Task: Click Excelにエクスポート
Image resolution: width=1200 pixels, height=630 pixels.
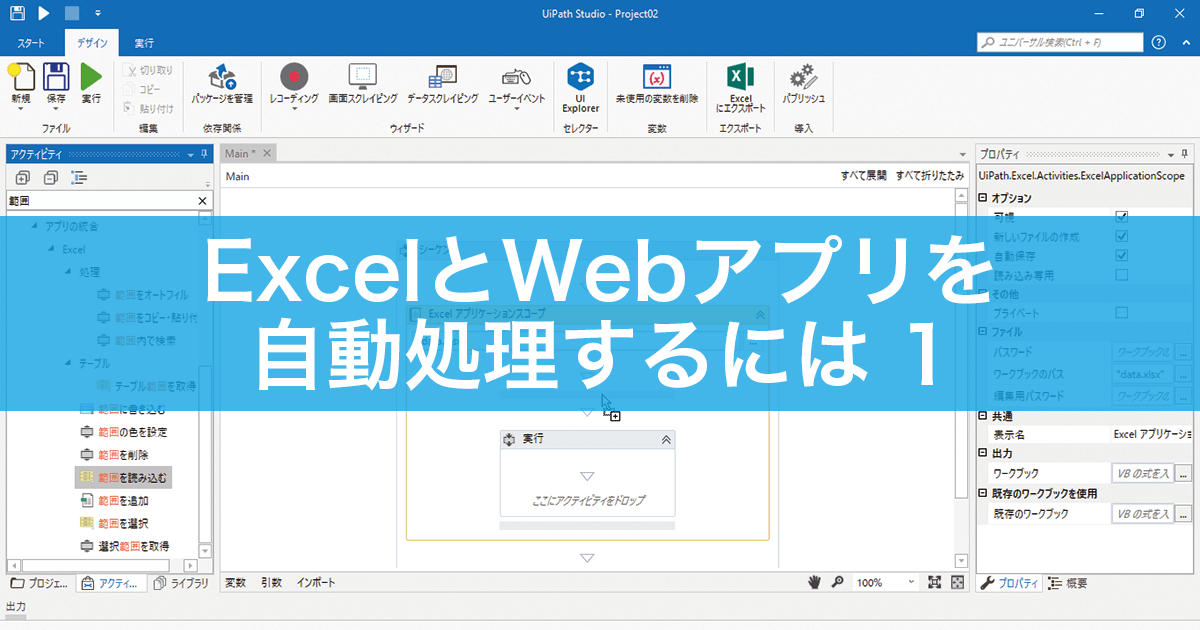Action: (x=740, y=88)
